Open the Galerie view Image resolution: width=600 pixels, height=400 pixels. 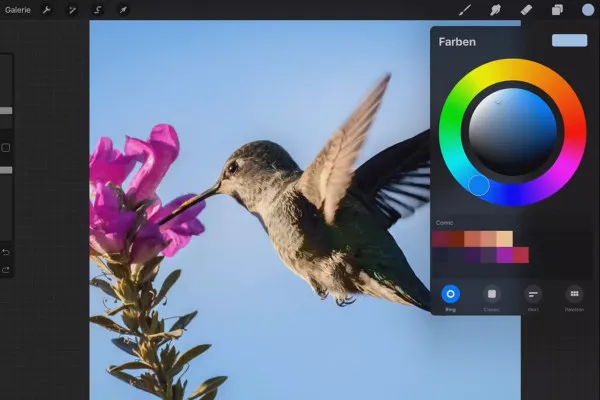pyautogui.click(x=18, y=10)
